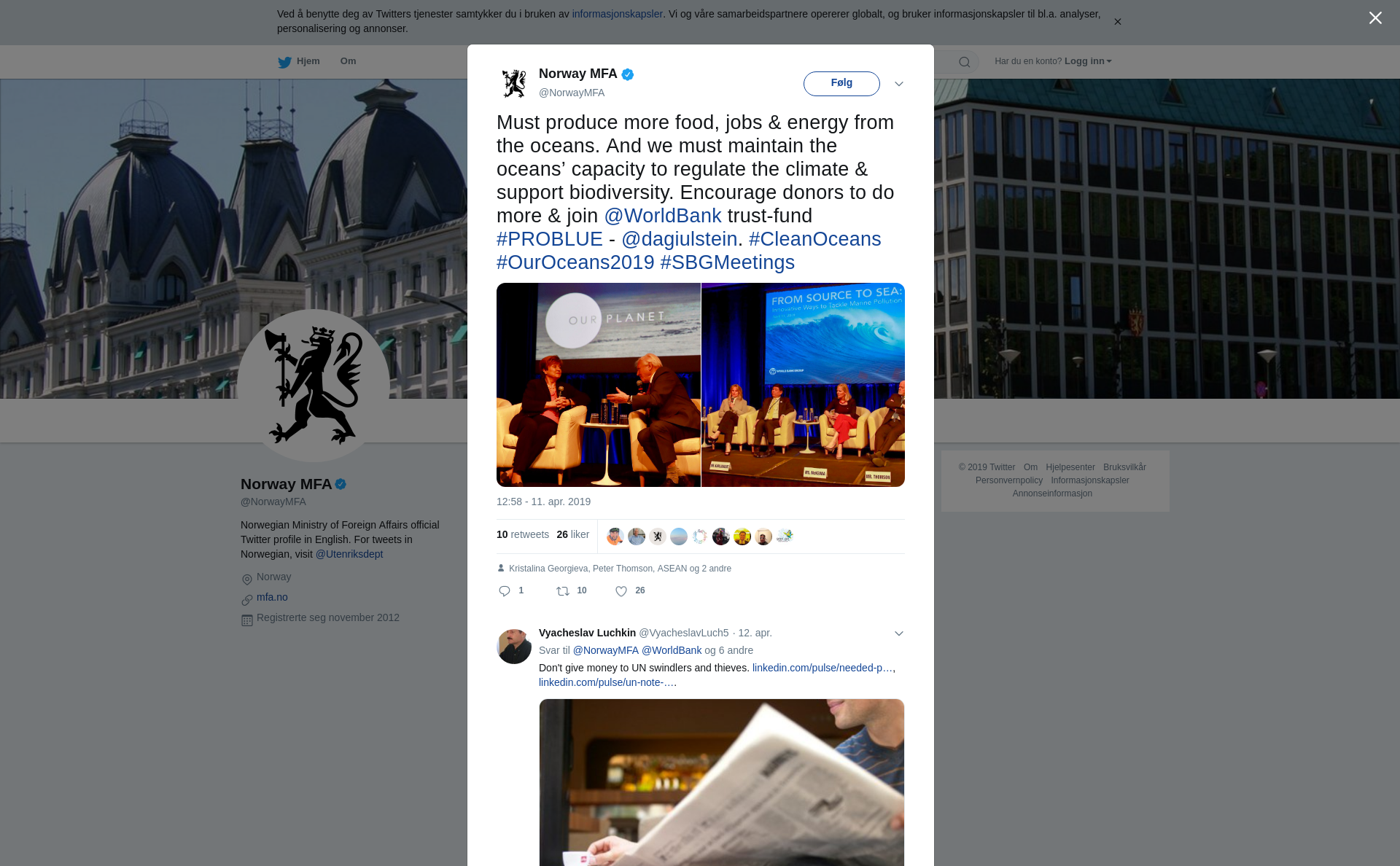Open the #PROBLUE hashtag link
The image size is (1400, 866).
point(550,239)
